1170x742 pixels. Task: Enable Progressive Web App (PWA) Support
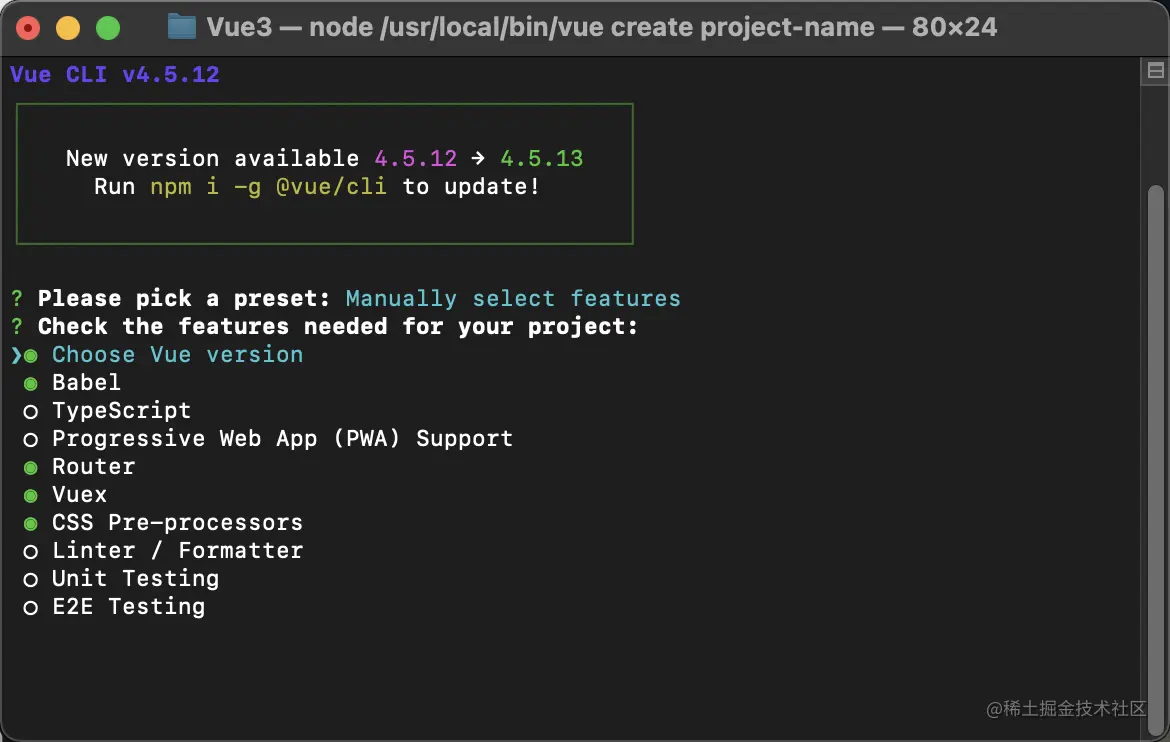31,439
